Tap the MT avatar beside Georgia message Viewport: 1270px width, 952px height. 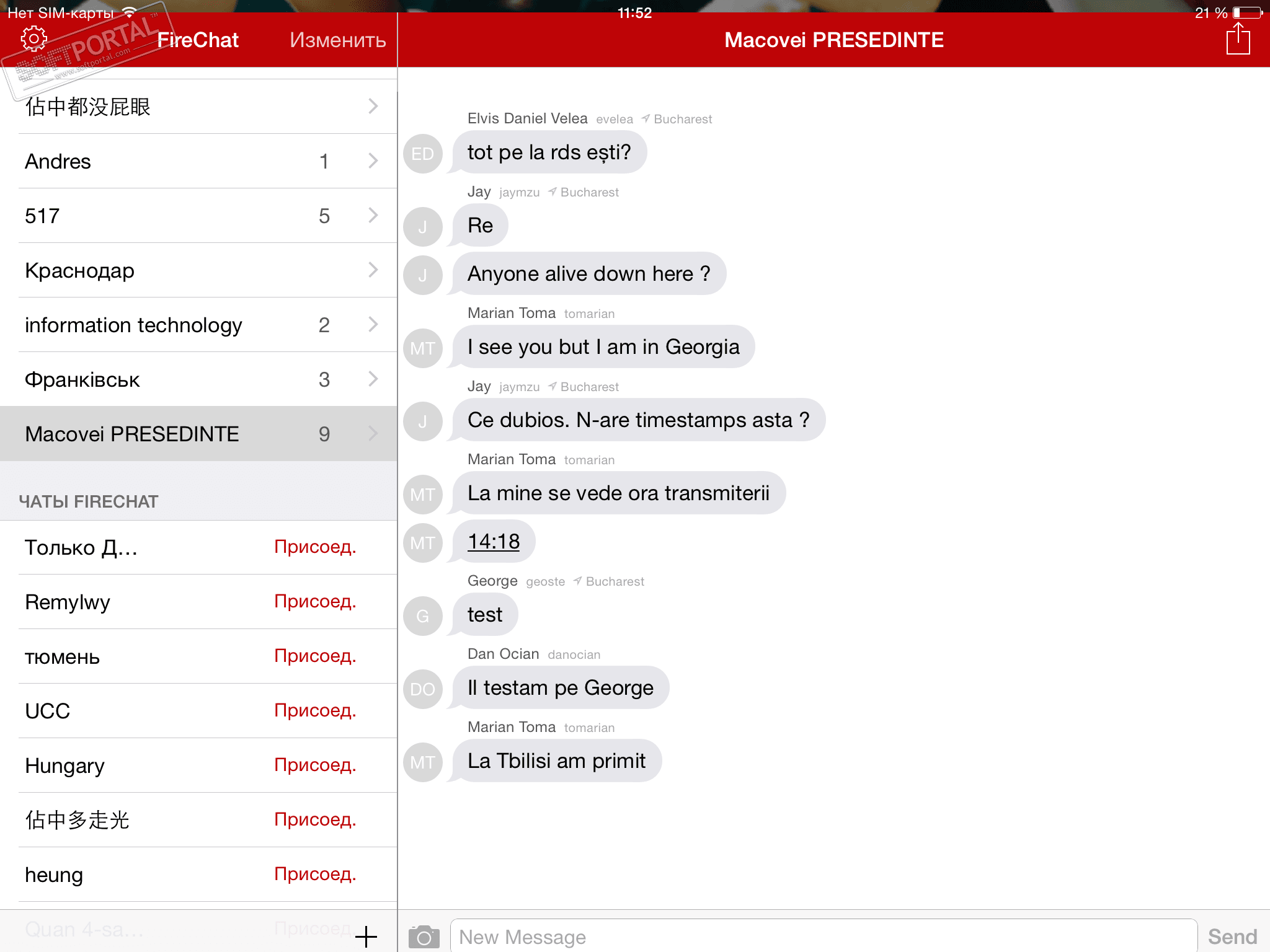(x=423, y=348)
